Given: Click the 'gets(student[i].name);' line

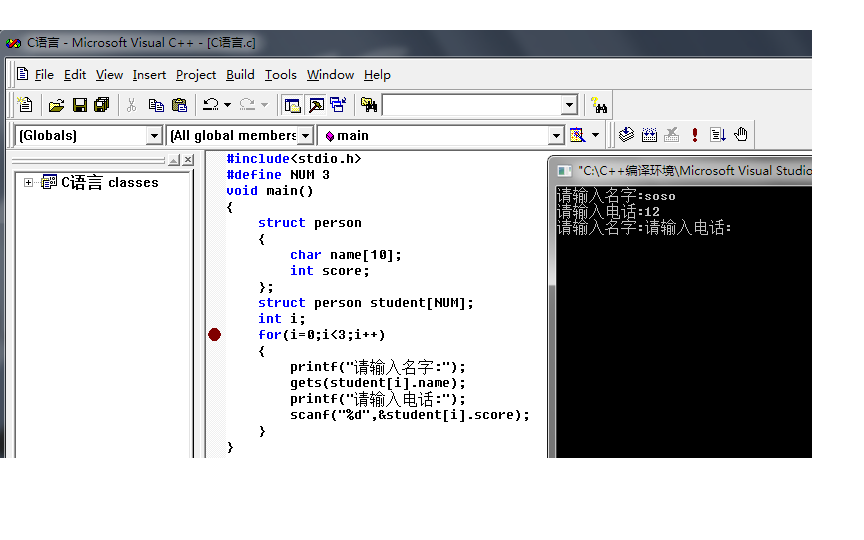Looking at the screenshot, I should coord(377,382).
